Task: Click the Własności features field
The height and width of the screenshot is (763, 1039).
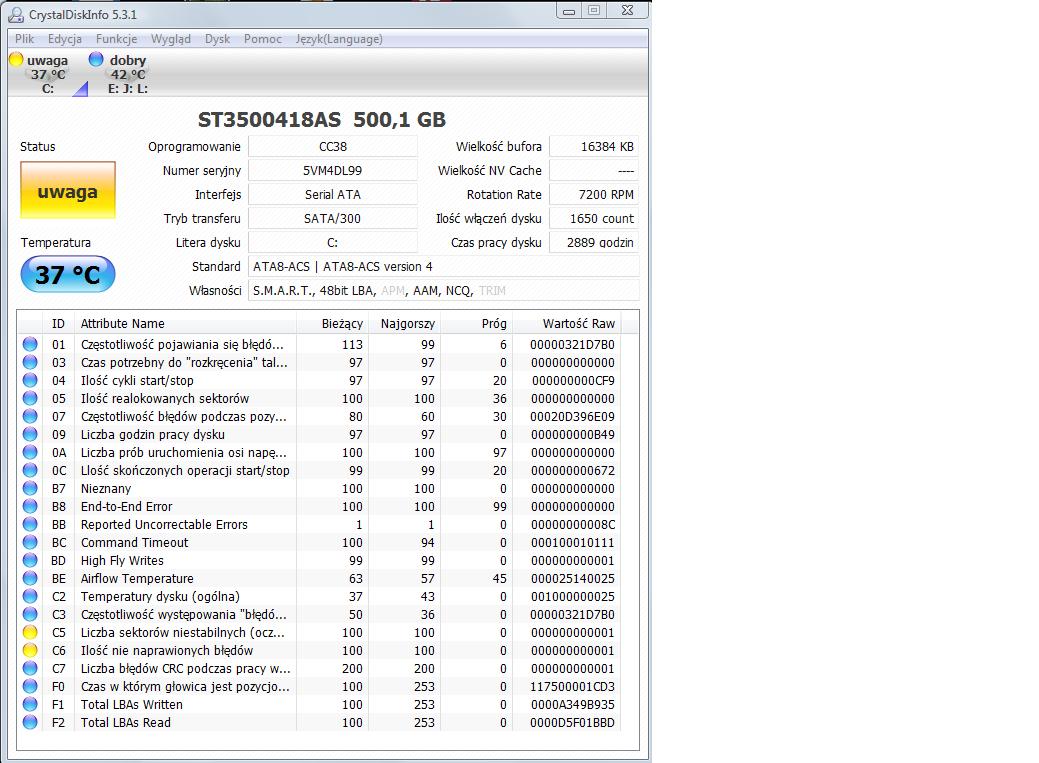Action: click(x=443, y=290)
